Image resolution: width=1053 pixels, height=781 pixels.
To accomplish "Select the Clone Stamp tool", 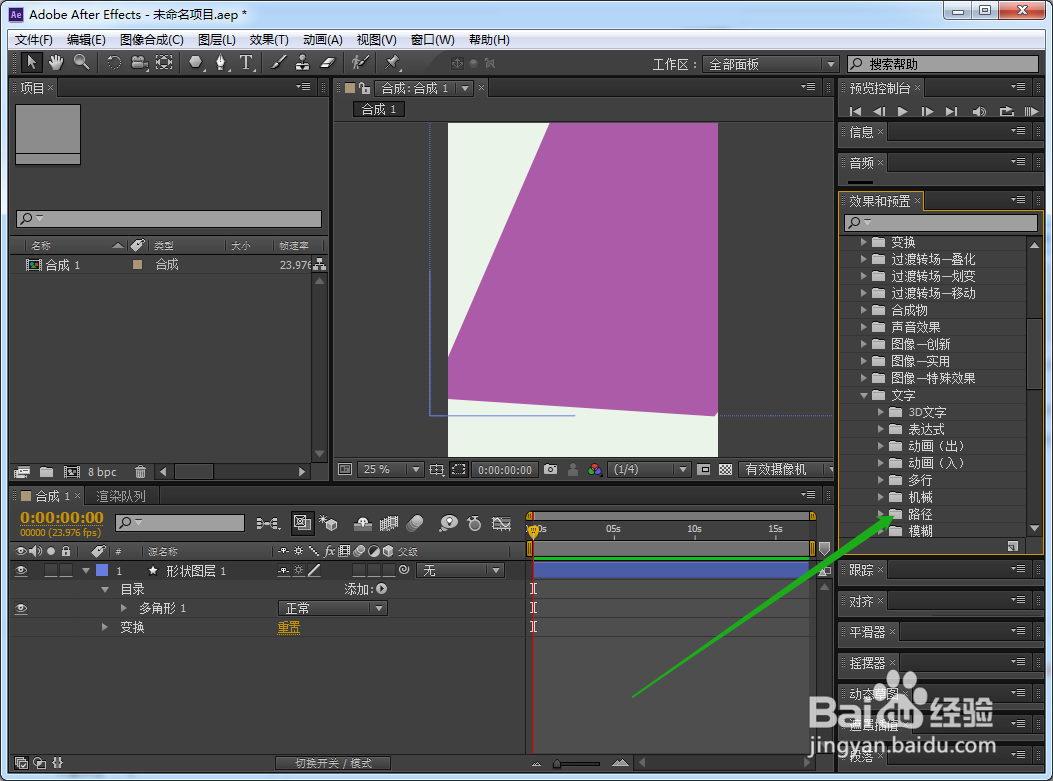I will pos(303,63).
